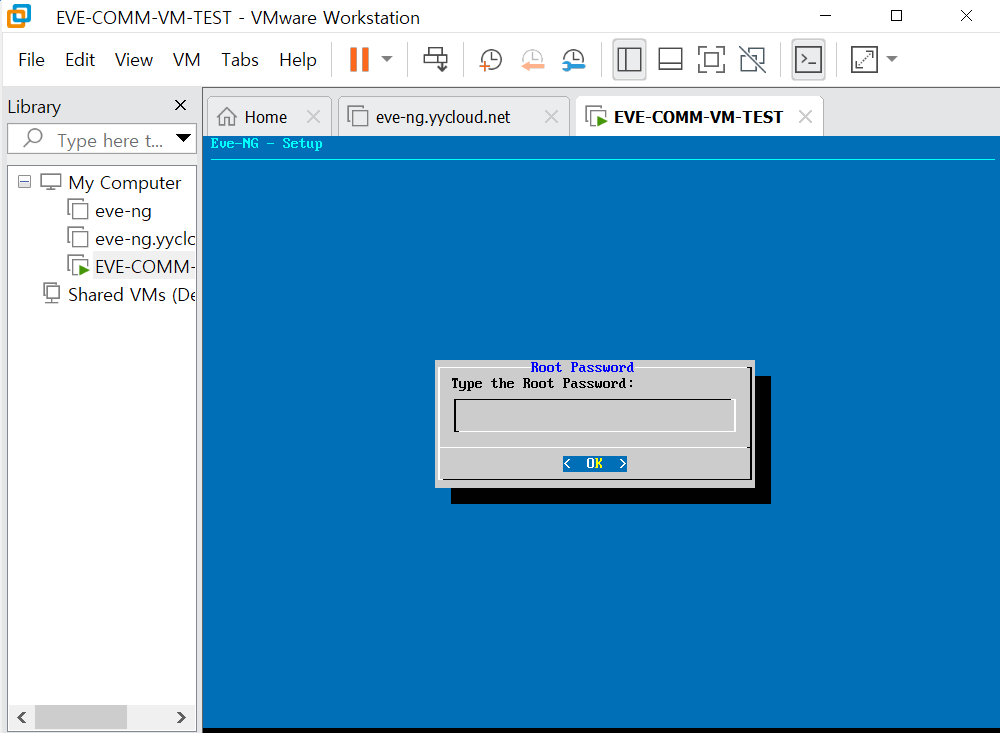Click the search magnifier icon in Library

[33, 138]
